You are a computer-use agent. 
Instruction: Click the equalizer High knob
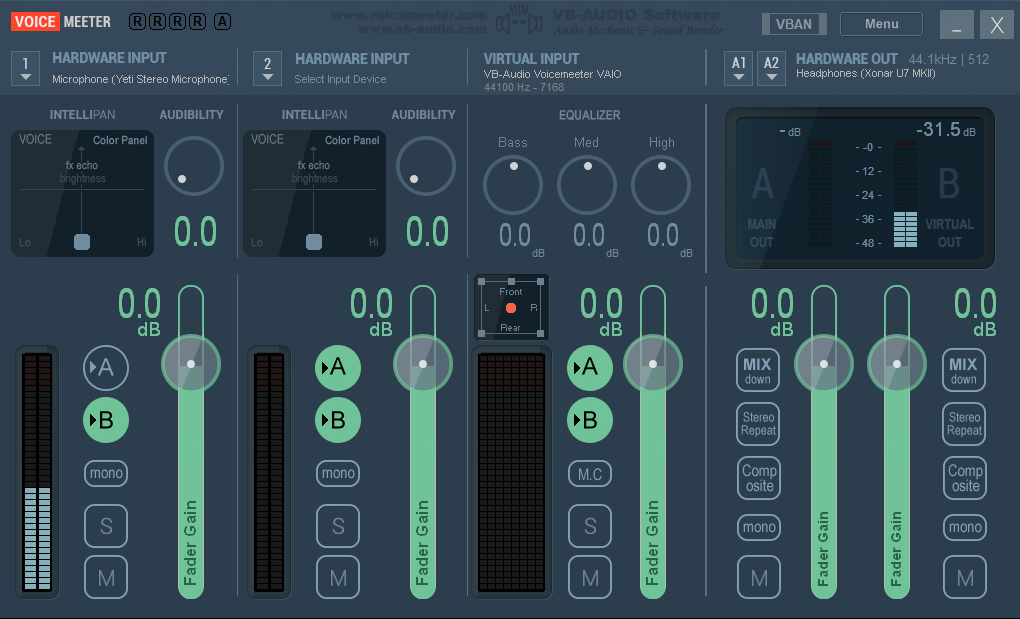661,185
